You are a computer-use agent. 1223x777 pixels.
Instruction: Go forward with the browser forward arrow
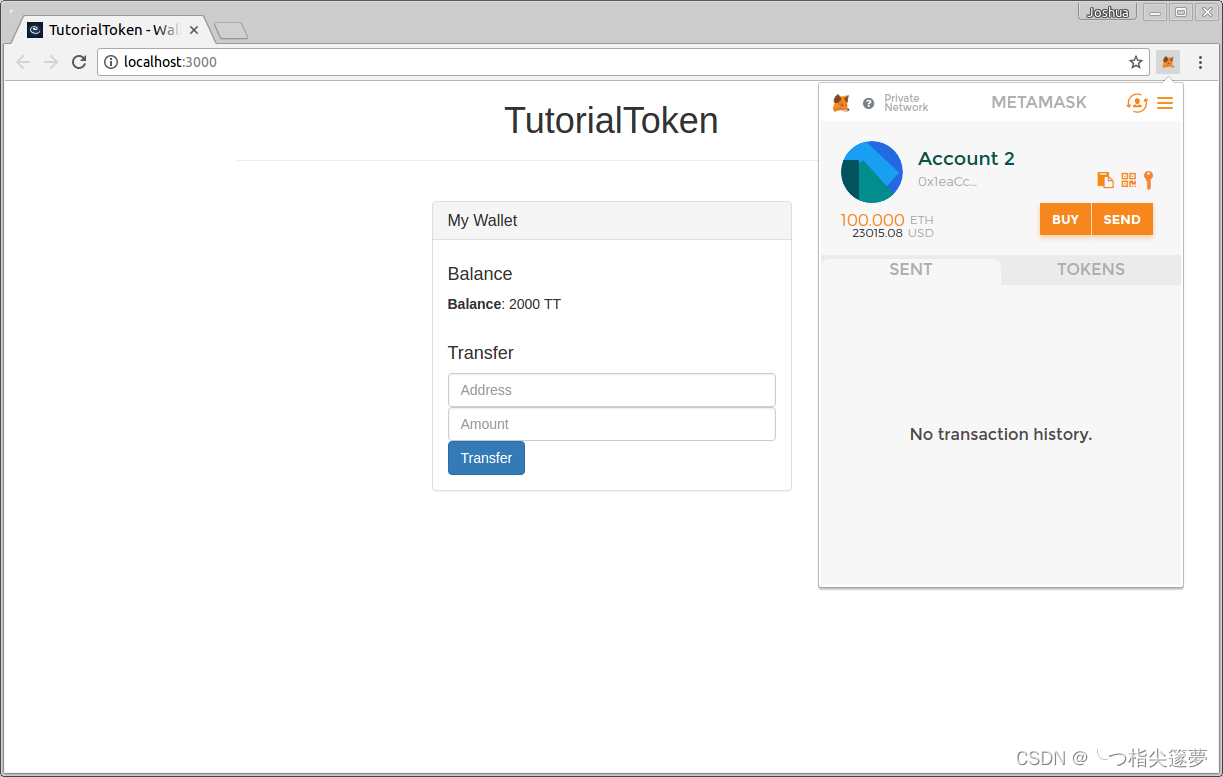tap(51, 62)
